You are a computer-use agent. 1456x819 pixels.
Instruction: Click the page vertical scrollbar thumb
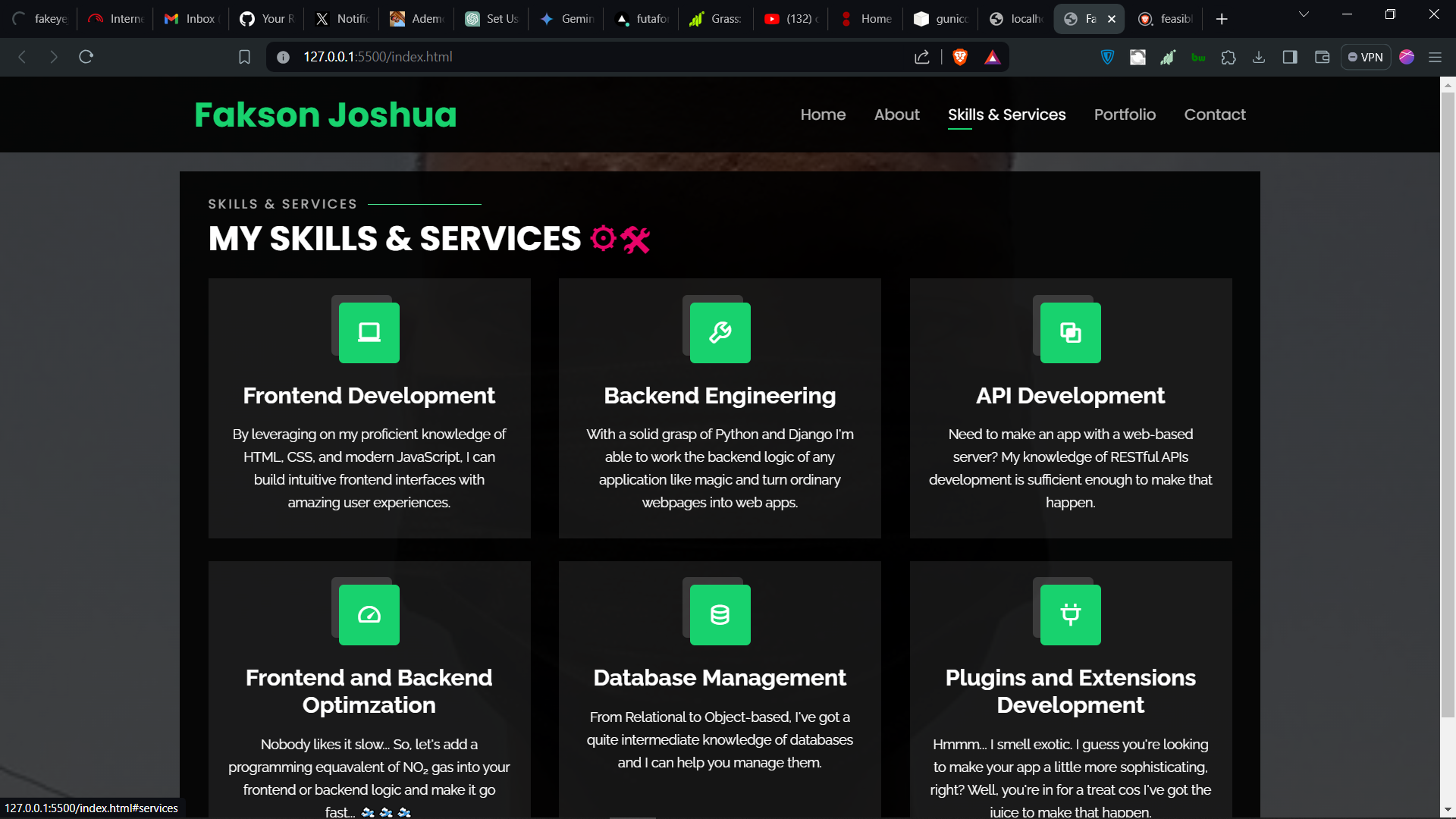coord(1448,404)
